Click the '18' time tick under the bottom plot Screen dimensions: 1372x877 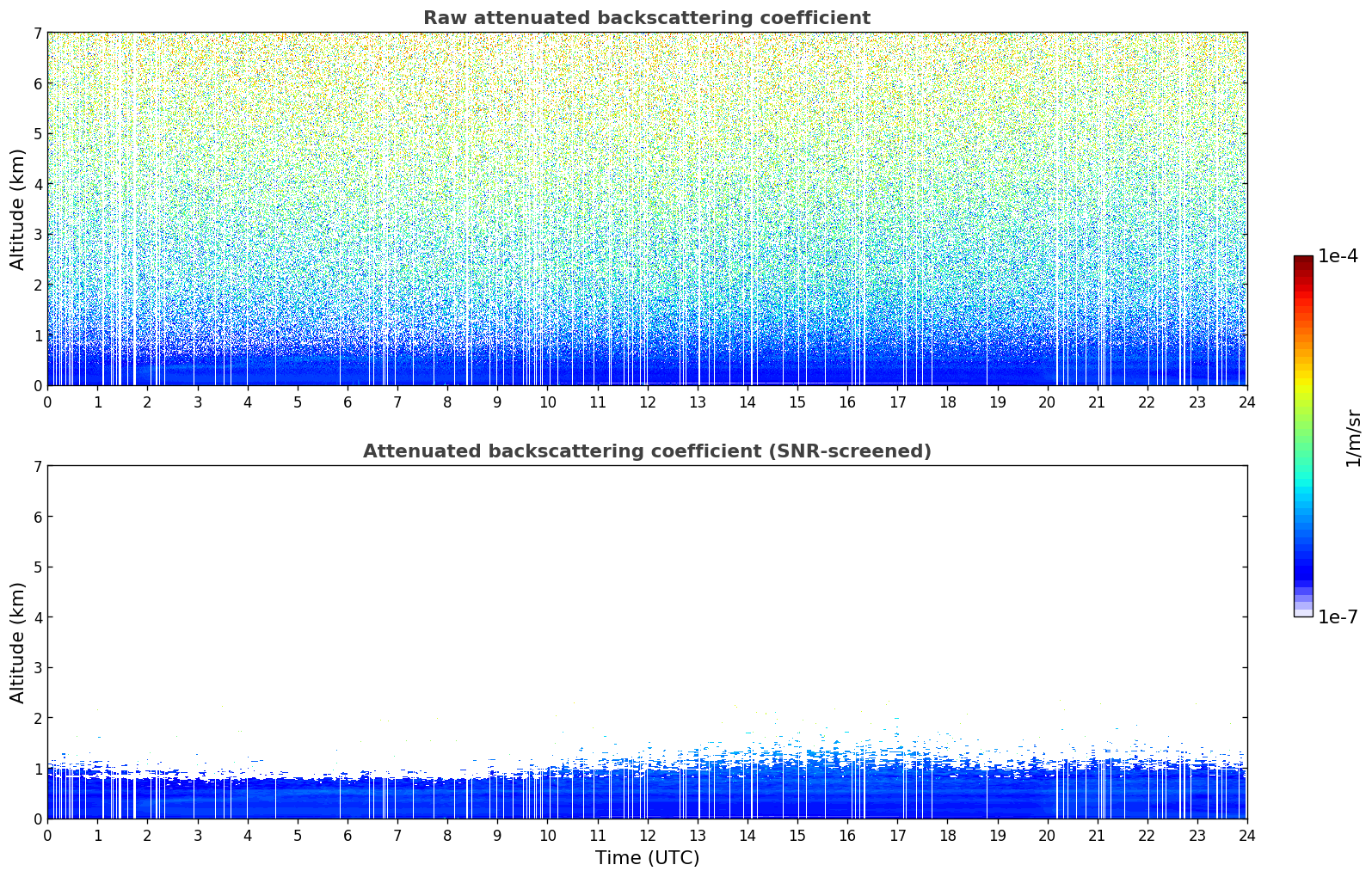[x=947, y=836]
